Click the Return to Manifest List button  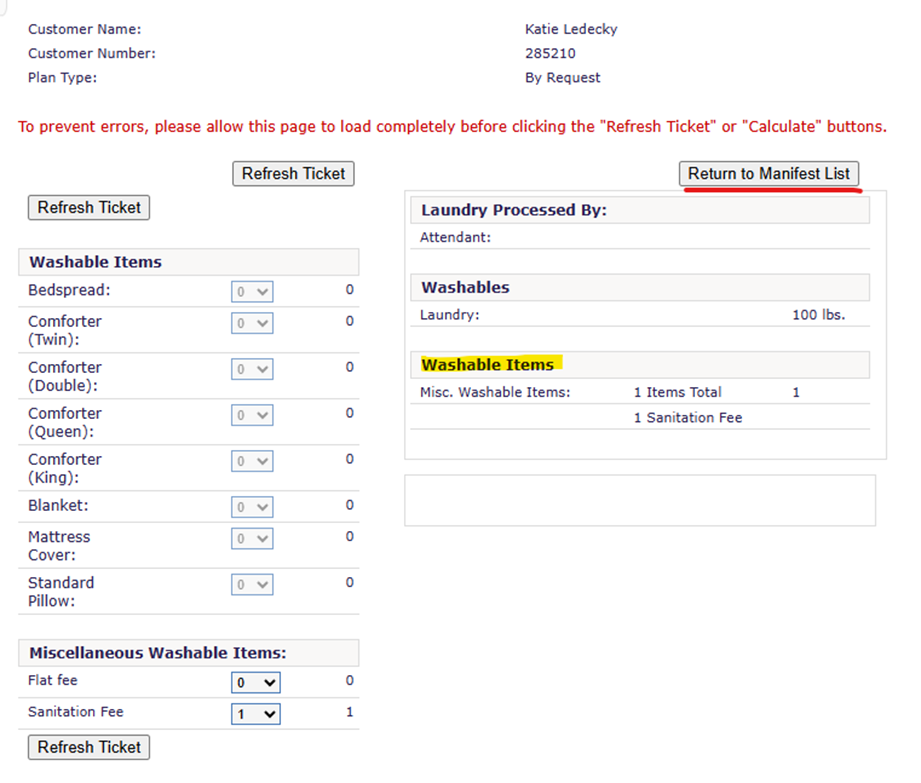(768, 173)
